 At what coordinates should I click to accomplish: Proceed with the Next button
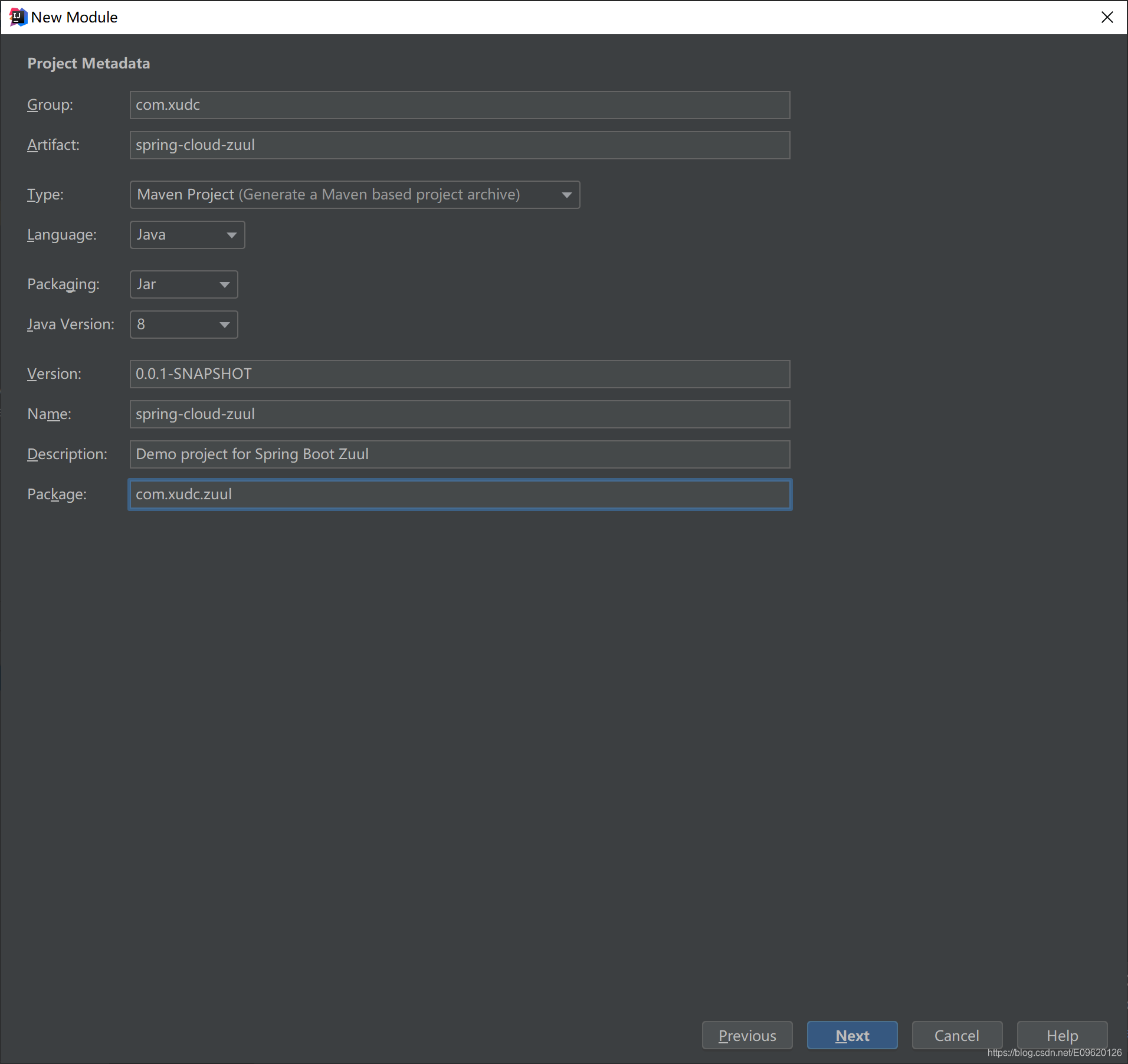[852, 1036]
